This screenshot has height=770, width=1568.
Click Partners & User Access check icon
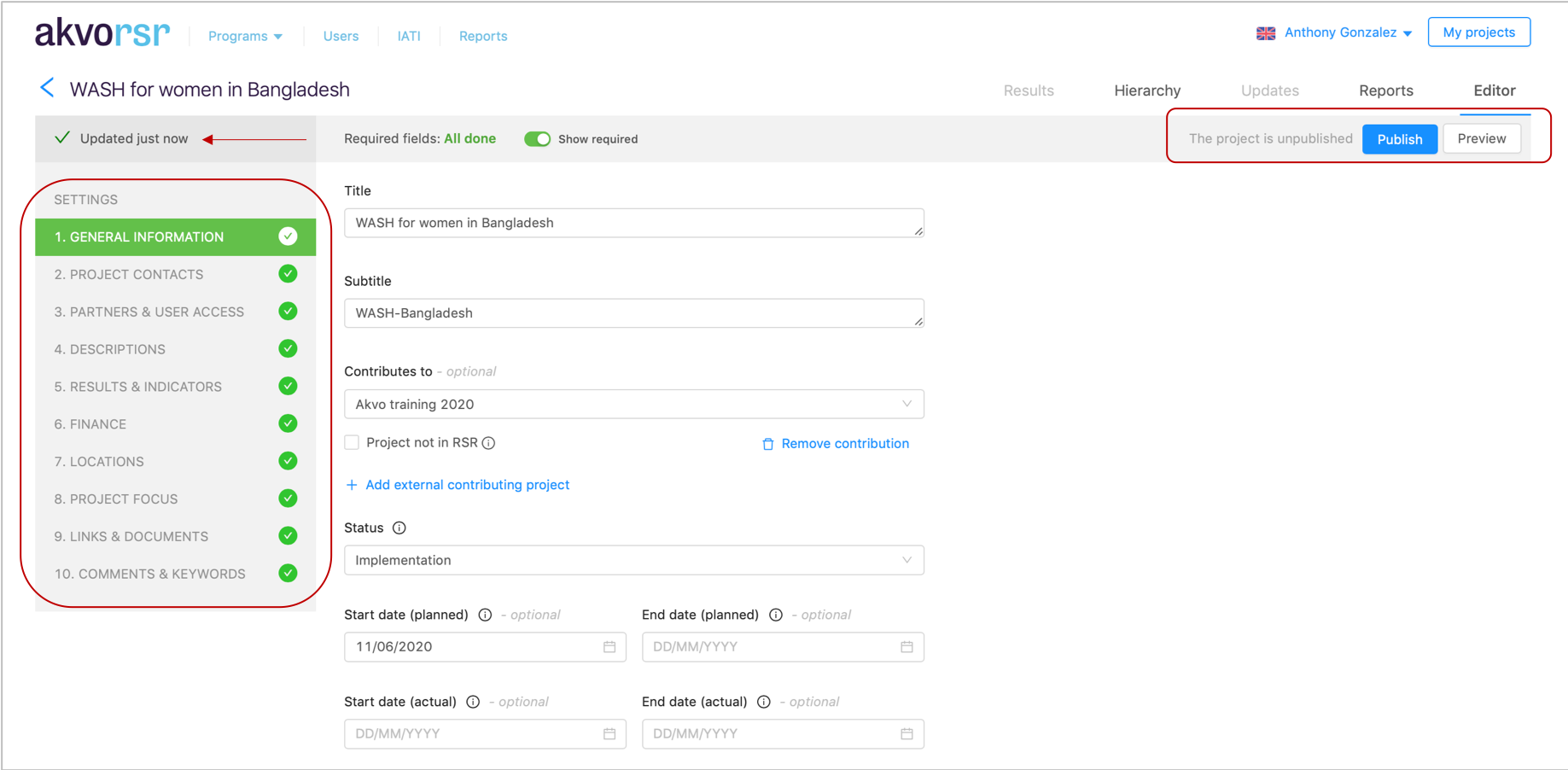coord(289,312)
